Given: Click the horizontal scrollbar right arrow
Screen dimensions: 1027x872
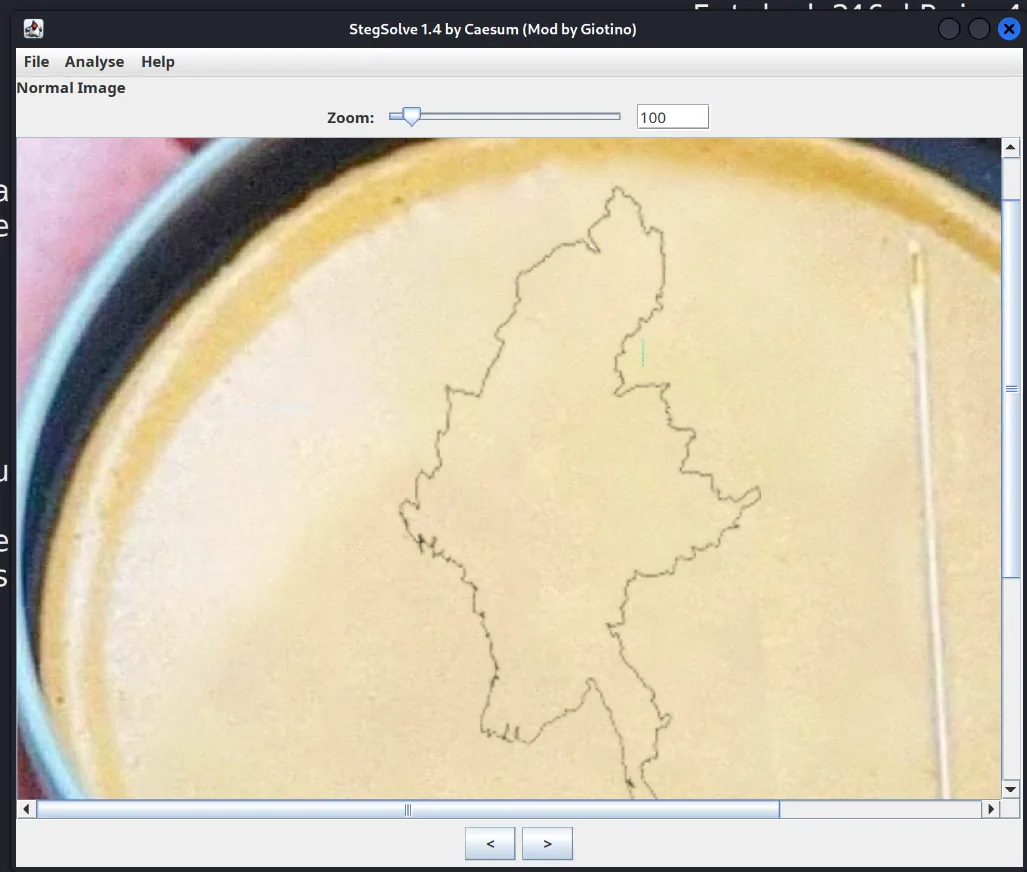Looking at the screenshot, I should 991,809.
